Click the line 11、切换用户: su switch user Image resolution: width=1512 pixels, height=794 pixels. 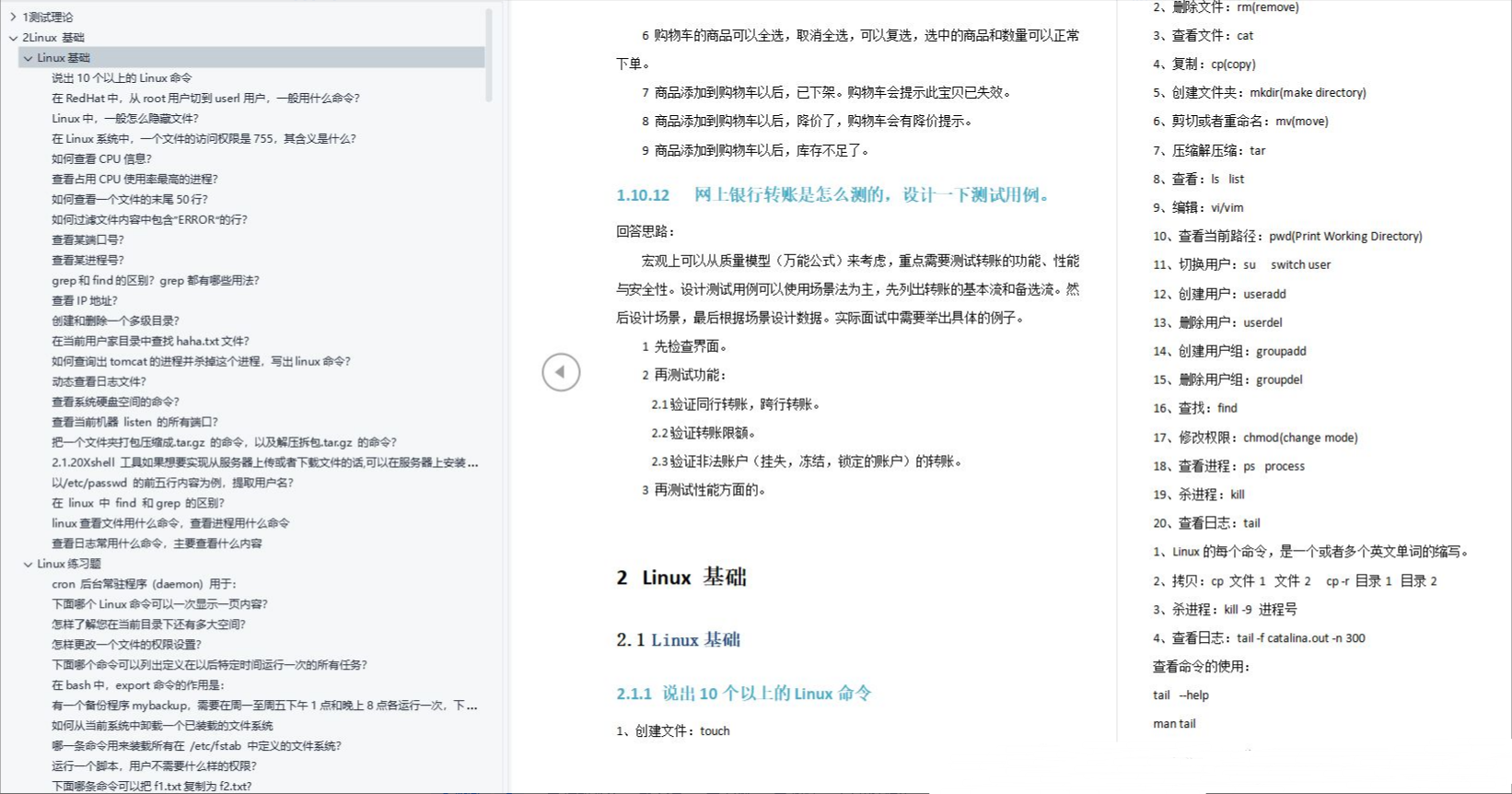(1241, 265)
